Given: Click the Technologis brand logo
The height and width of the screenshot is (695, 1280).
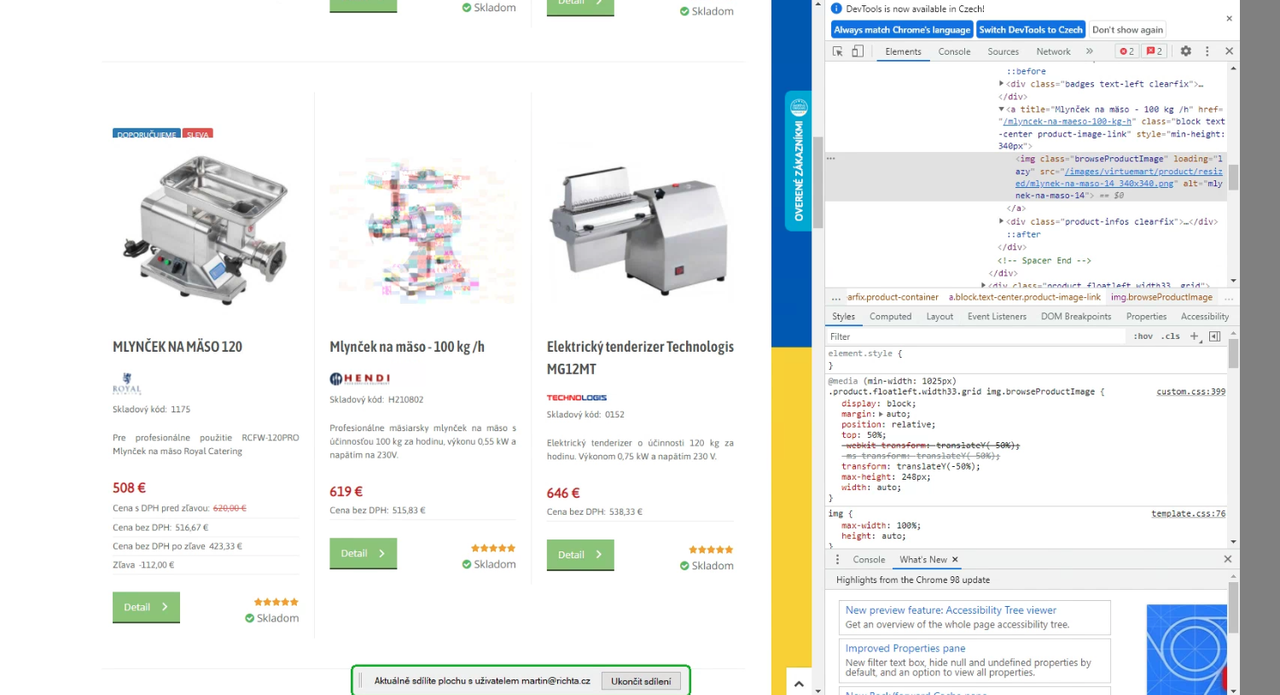Looking at the screenshot, I should tap(577, 397).
